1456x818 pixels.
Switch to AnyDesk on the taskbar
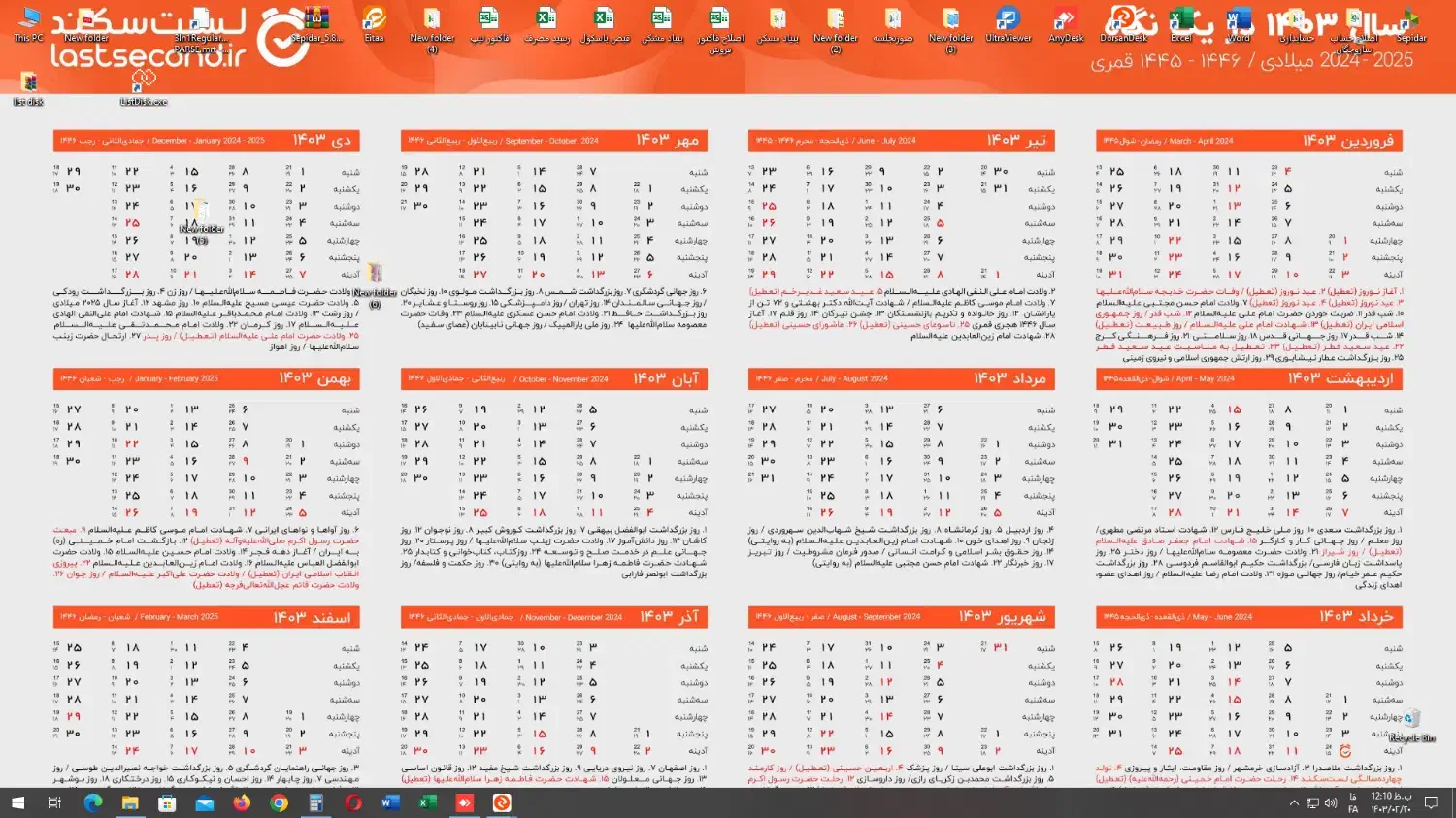pyautogui.click(x=465, y=802)
